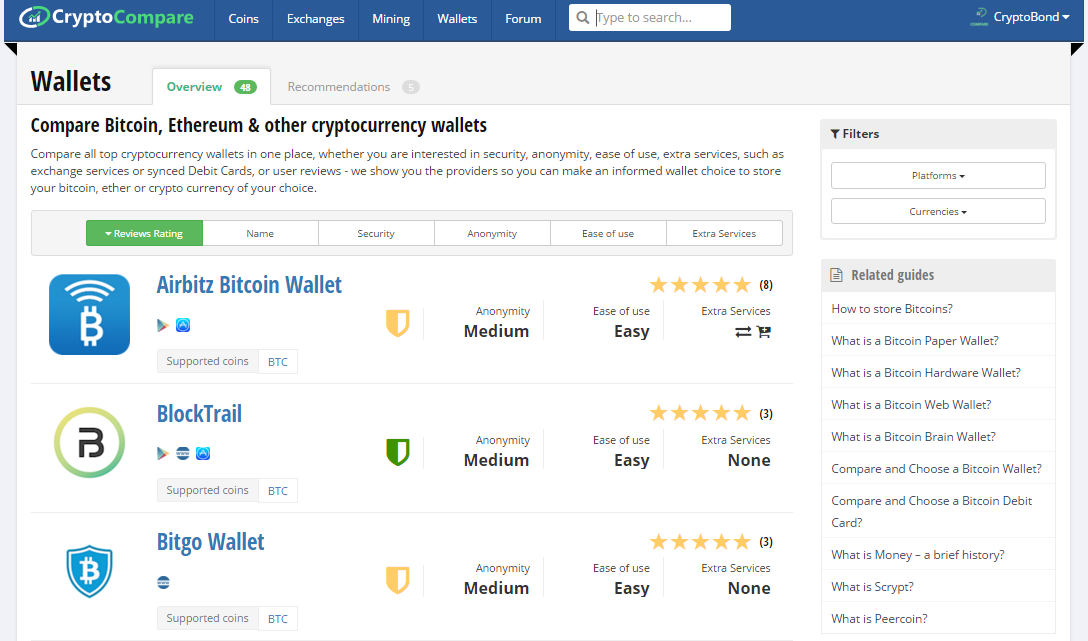Click Airbitz exchange service arrows icon
This screenshot has height=641, width=1088.
pos(743,332)
